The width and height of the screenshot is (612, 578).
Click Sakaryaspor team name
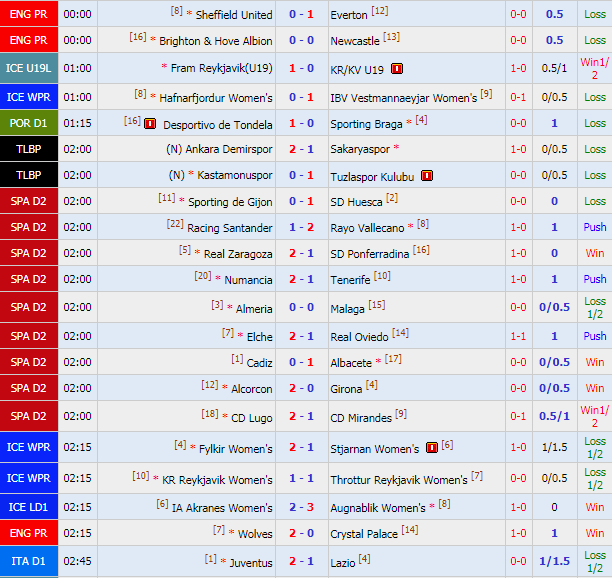pyautogui.click(x=360, y=149)
